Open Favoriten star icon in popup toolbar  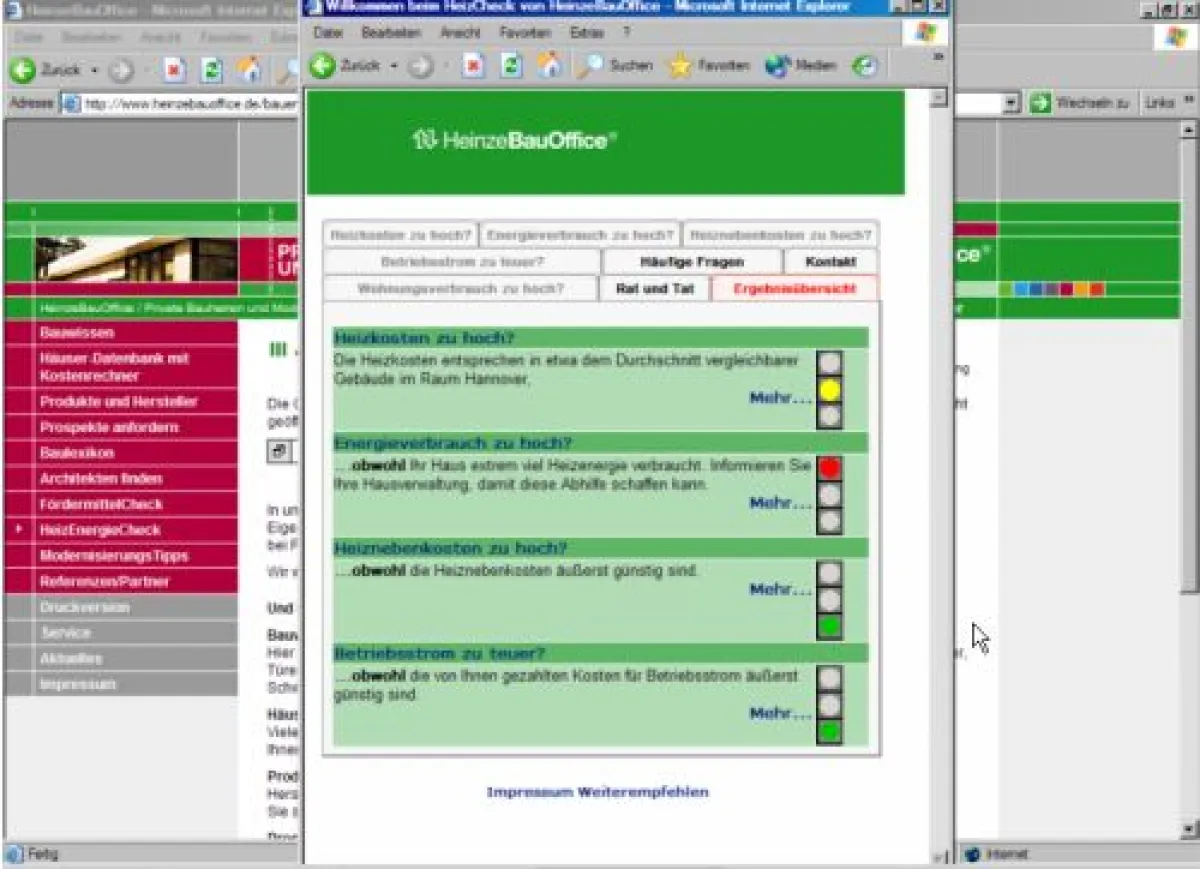(680, 66)
